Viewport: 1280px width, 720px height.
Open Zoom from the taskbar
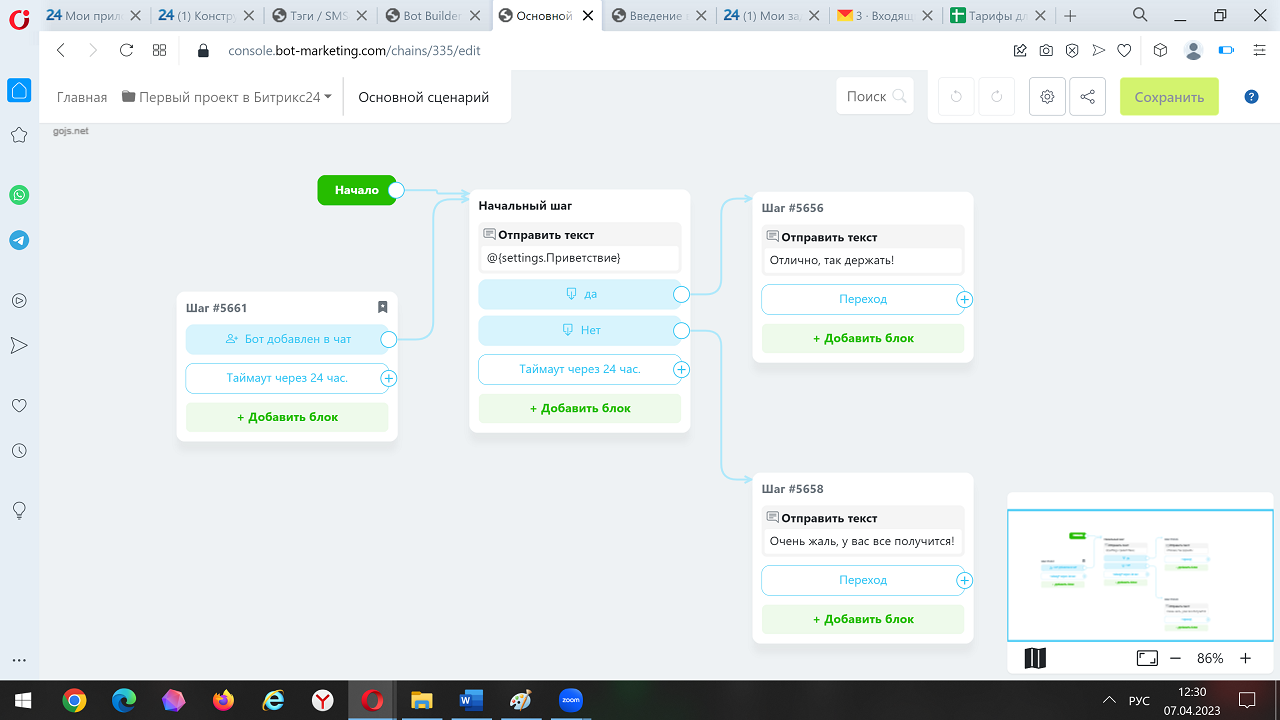[x=570, y=700]
